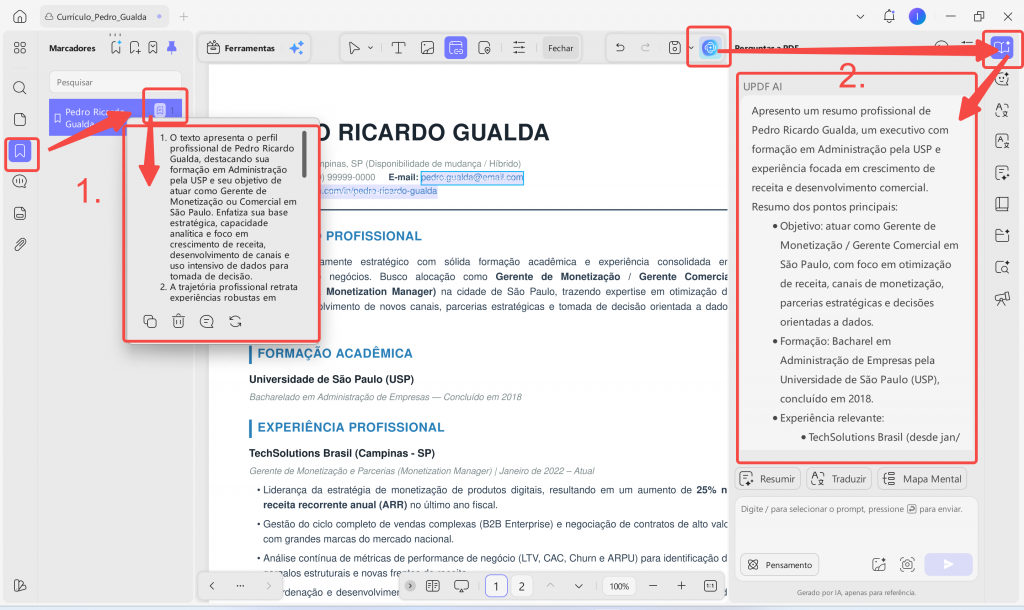Open the Bookmarks panel icon in left sidebar
Screen dimensions: 1024x610
[20, 152]
